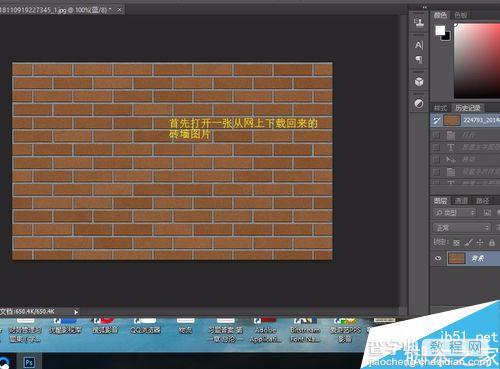Toggle source box of fourth history state
This screenshot has height=369, width=500.
click(436, 172)
